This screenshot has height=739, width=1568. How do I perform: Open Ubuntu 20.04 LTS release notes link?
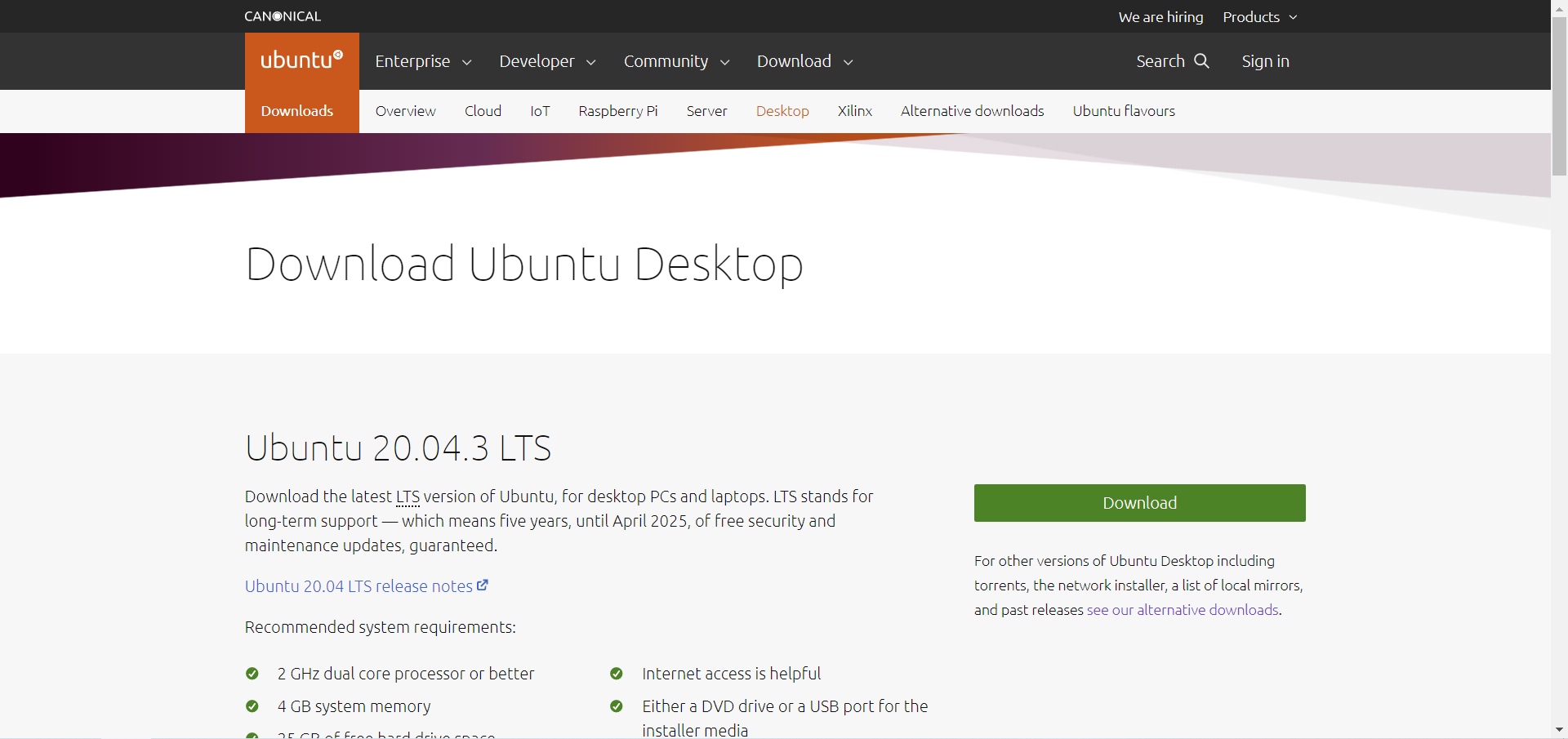coord(359,586)
